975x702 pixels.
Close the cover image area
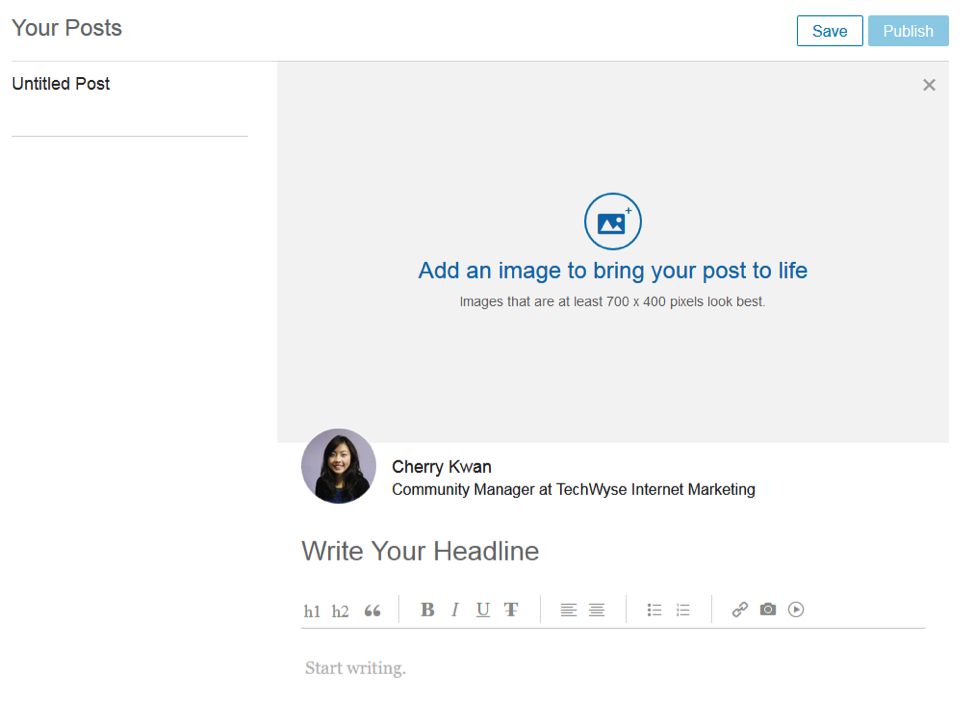tap(929, 85)
